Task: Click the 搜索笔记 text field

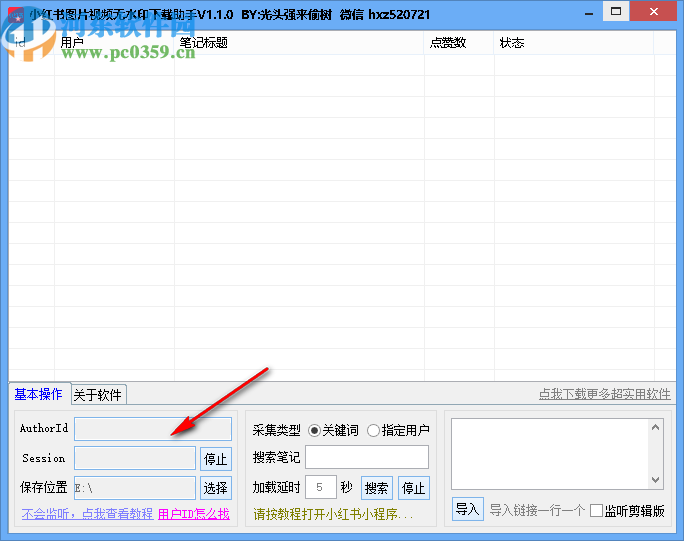Action: [367, 457]
